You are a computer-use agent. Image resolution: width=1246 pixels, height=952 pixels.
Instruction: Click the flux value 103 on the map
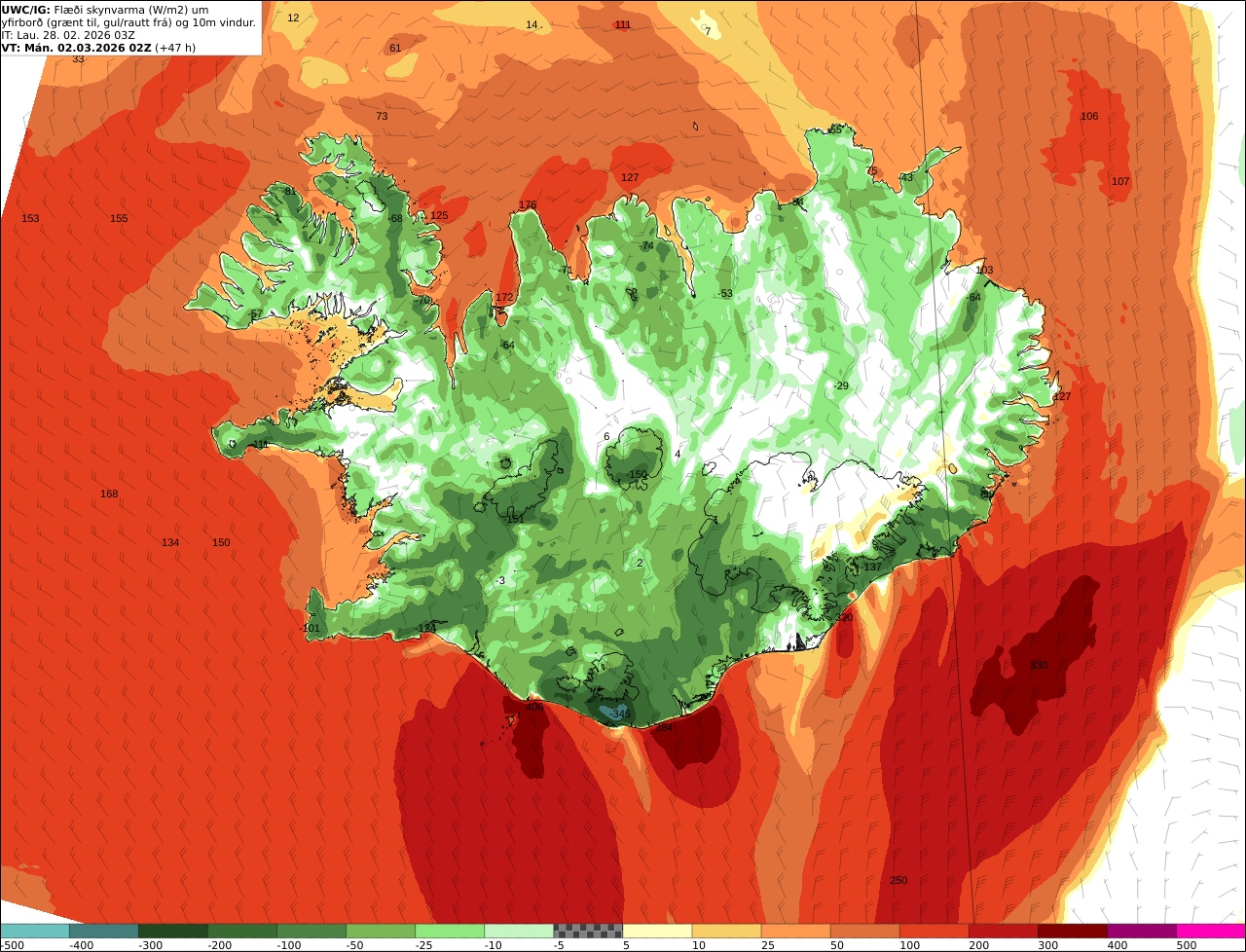(984, 270)
